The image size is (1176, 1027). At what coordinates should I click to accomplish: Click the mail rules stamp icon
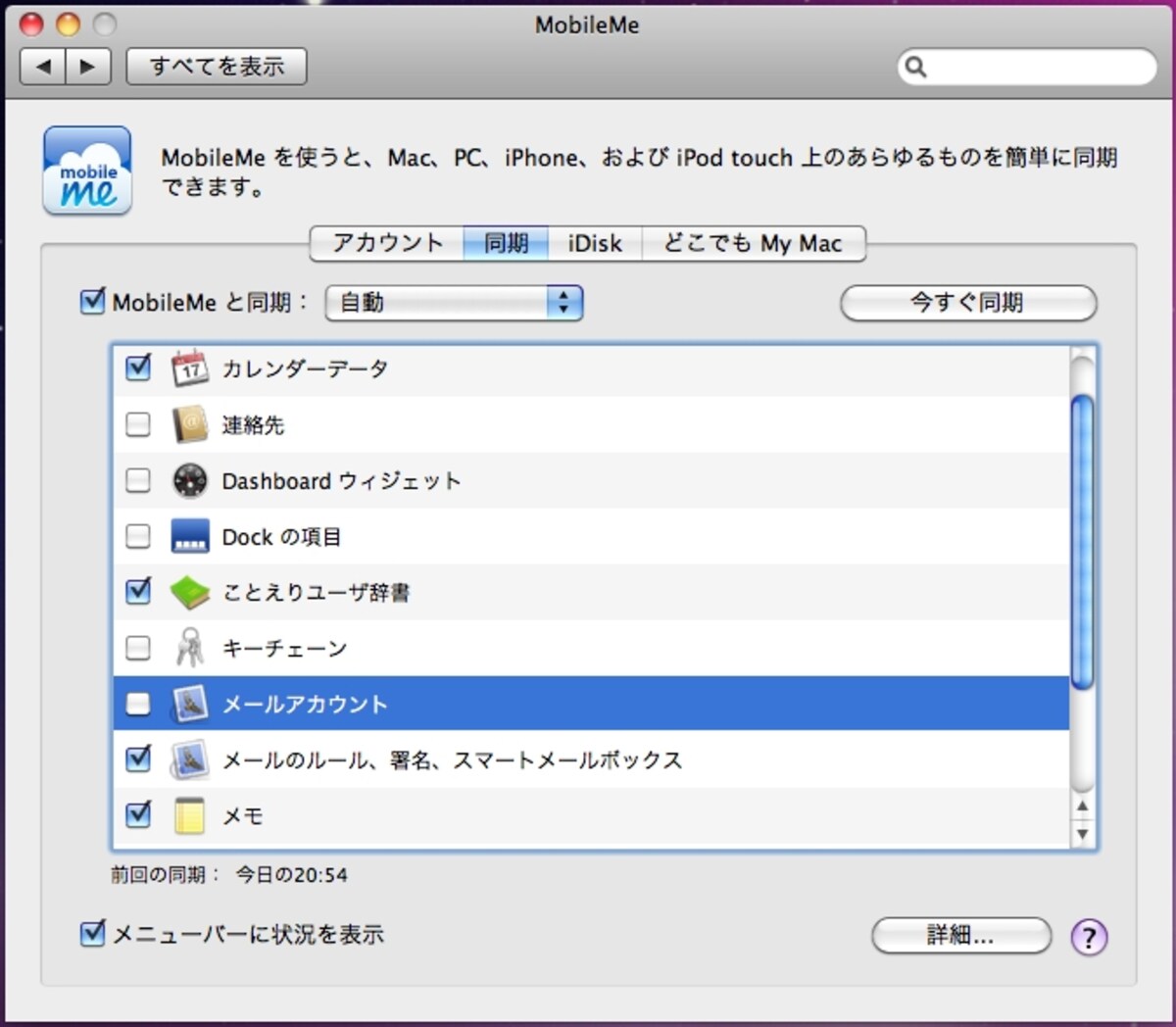[189, 759]
